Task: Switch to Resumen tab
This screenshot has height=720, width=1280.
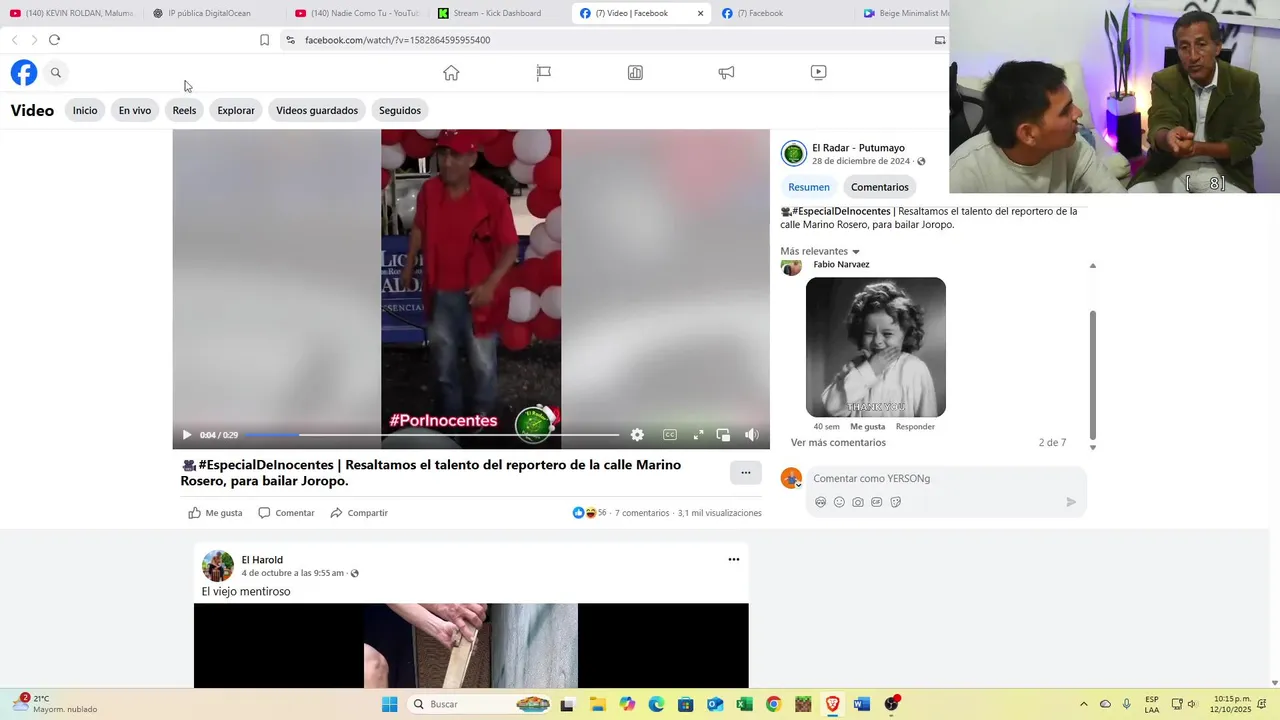Action: [x=809, y=187]
